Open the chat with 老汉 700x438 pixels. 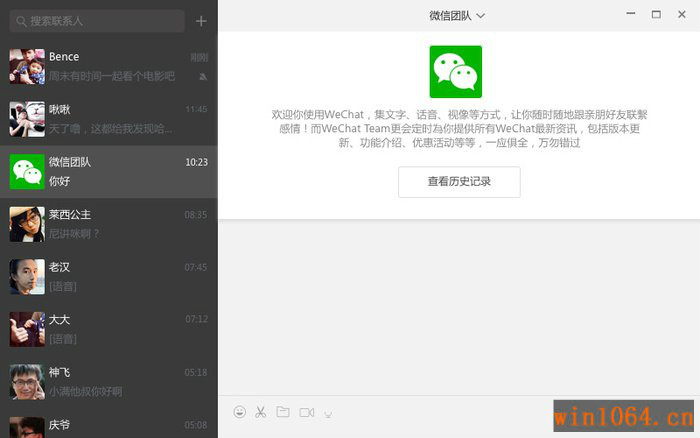(x=109, y=277)
